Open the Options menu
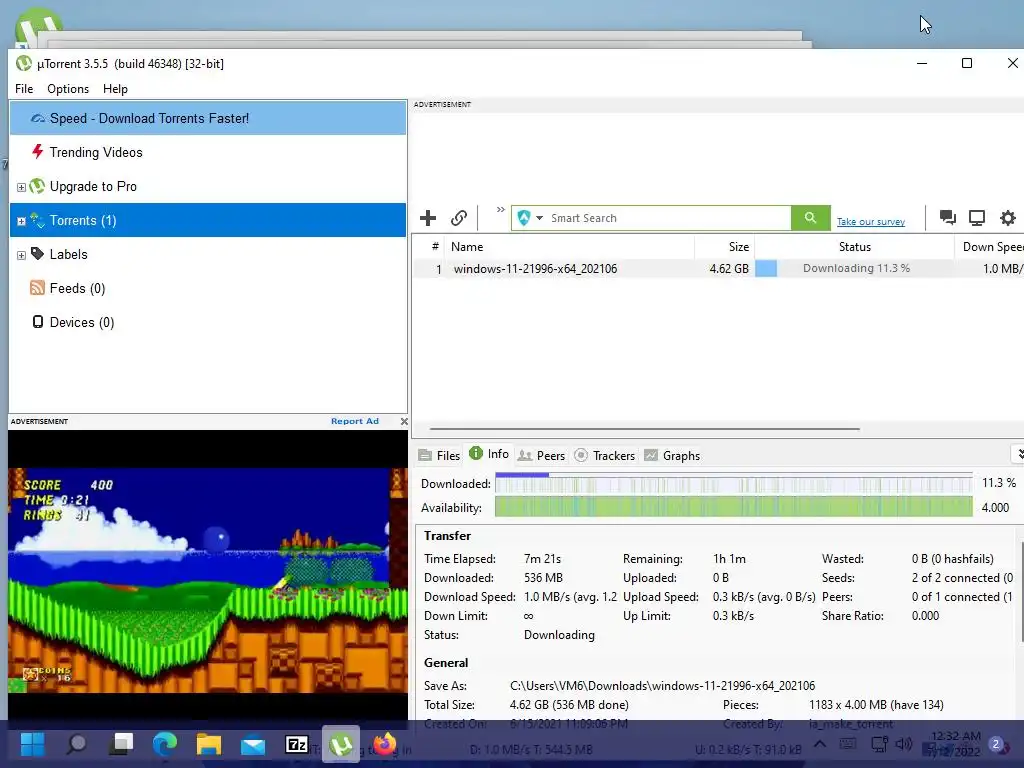This screenshot has width=1024, height=768. (68, 89)
